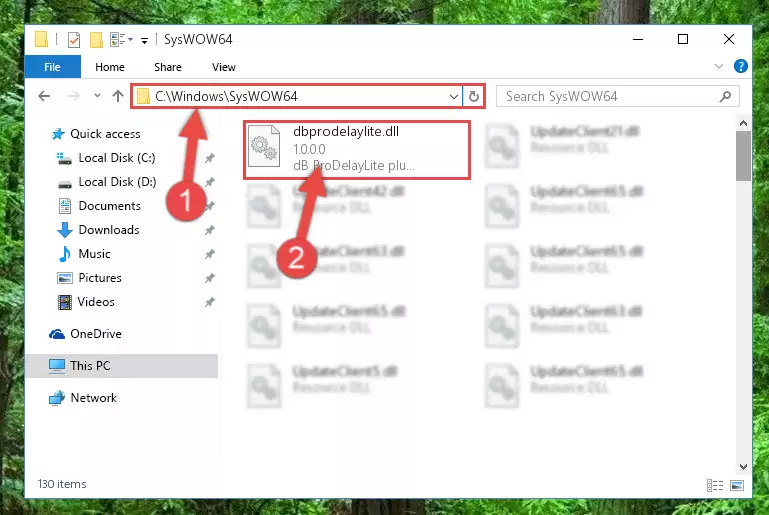This screenshot has height=515, width=769.
Task: Switch to Details view icon in status bar
Action: coord(715,486)
